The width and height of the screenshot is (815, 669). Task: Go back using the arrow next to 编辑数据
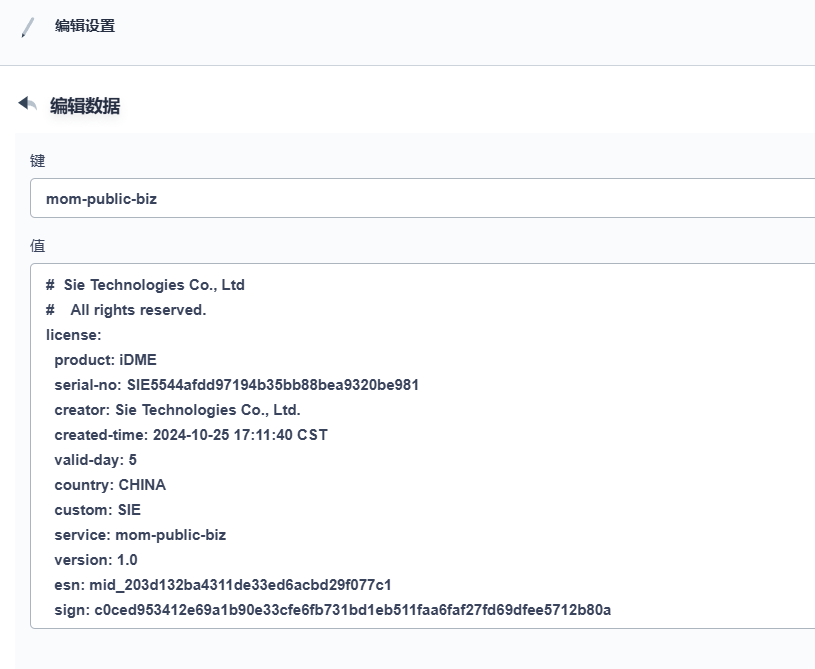[28, 104]
